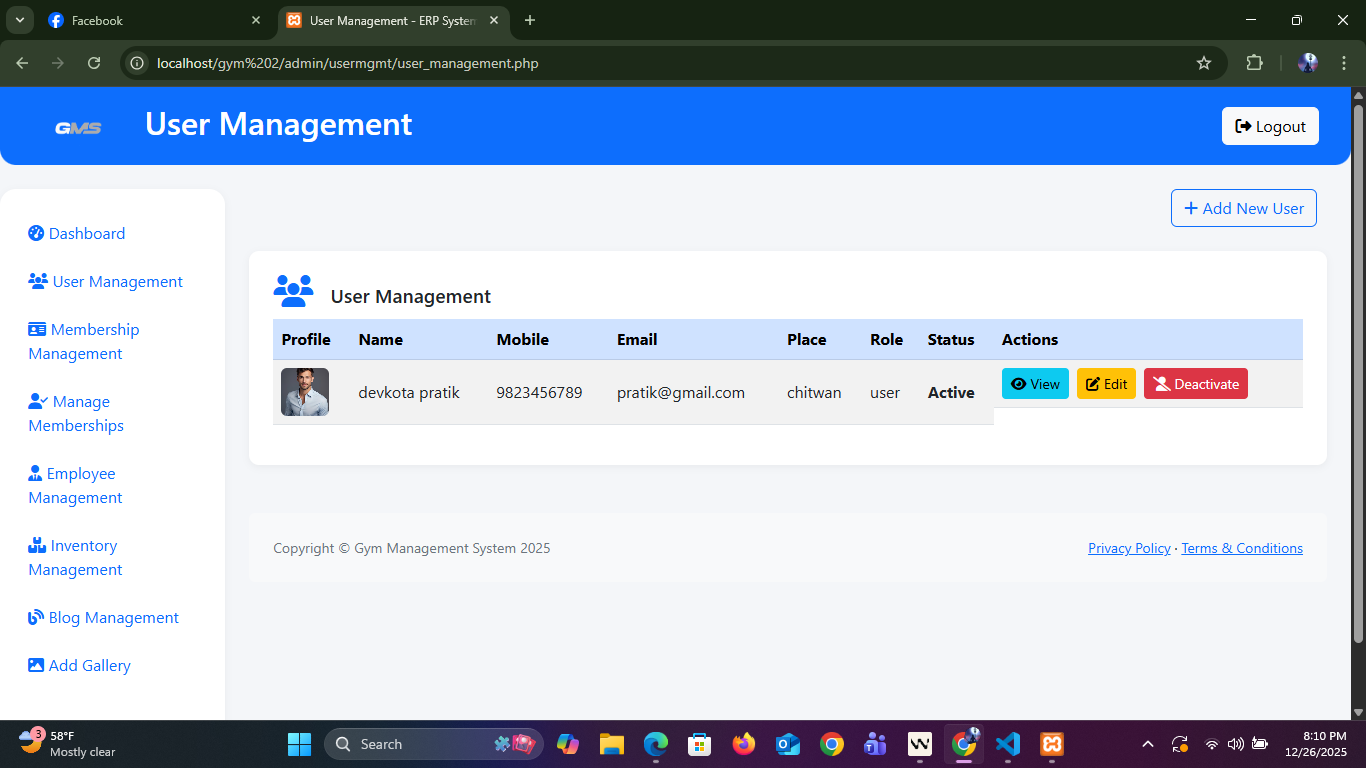Click the taskbar Search box

pos(434,744)
